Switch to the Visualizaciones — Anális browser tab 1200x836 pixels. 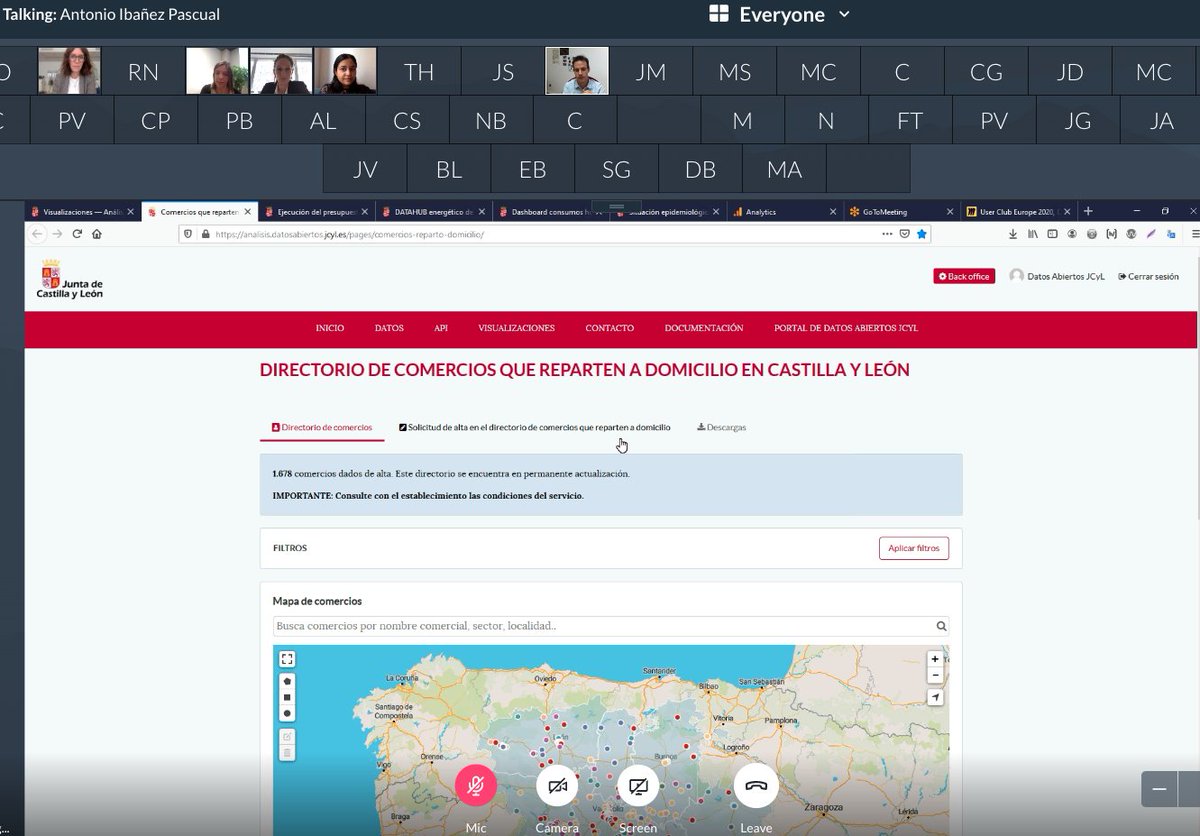[82, 212]
